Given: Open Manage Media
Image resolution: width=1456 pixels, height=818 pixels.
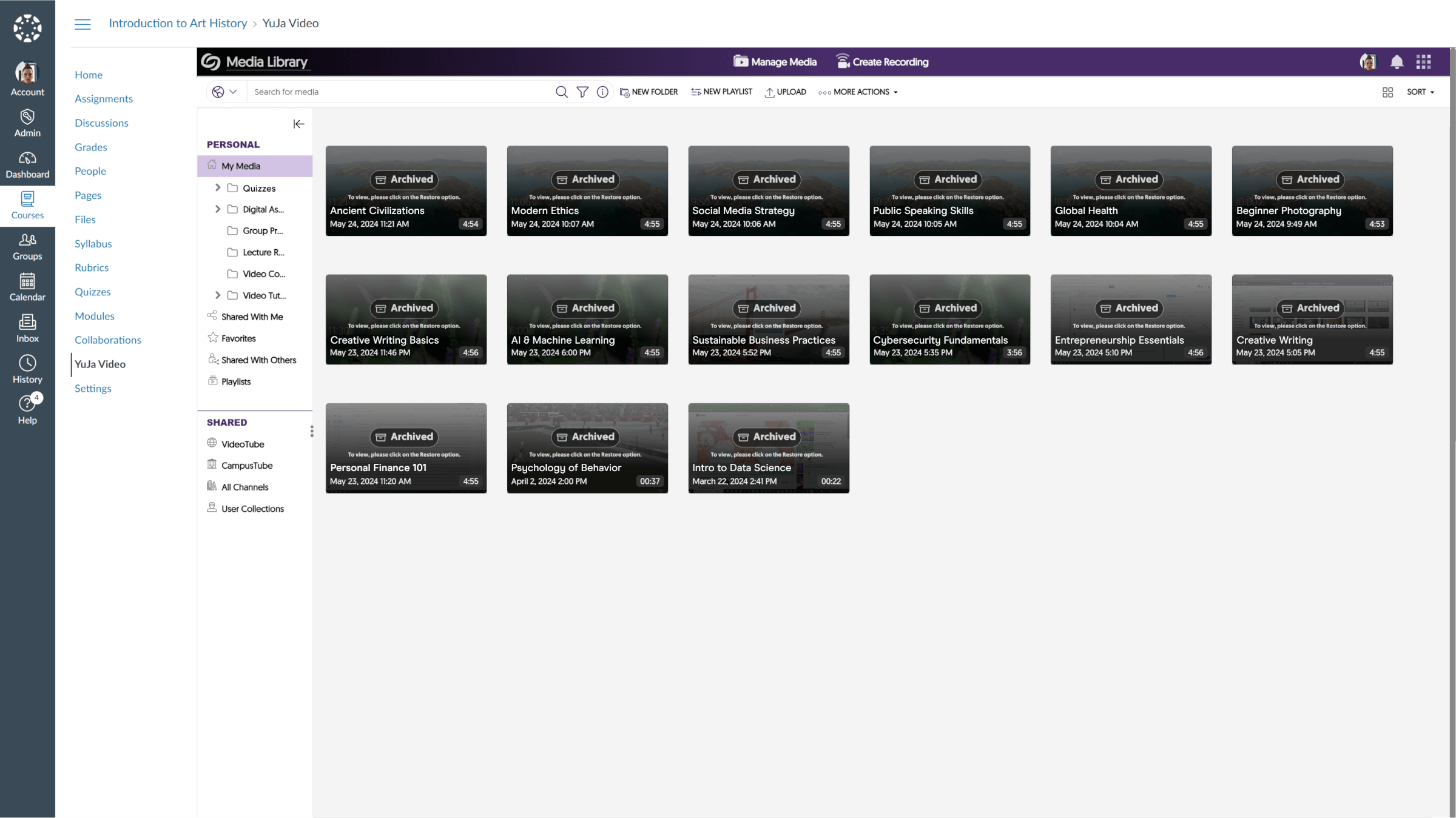Looking at the screenshot, I should coord(775,62).
